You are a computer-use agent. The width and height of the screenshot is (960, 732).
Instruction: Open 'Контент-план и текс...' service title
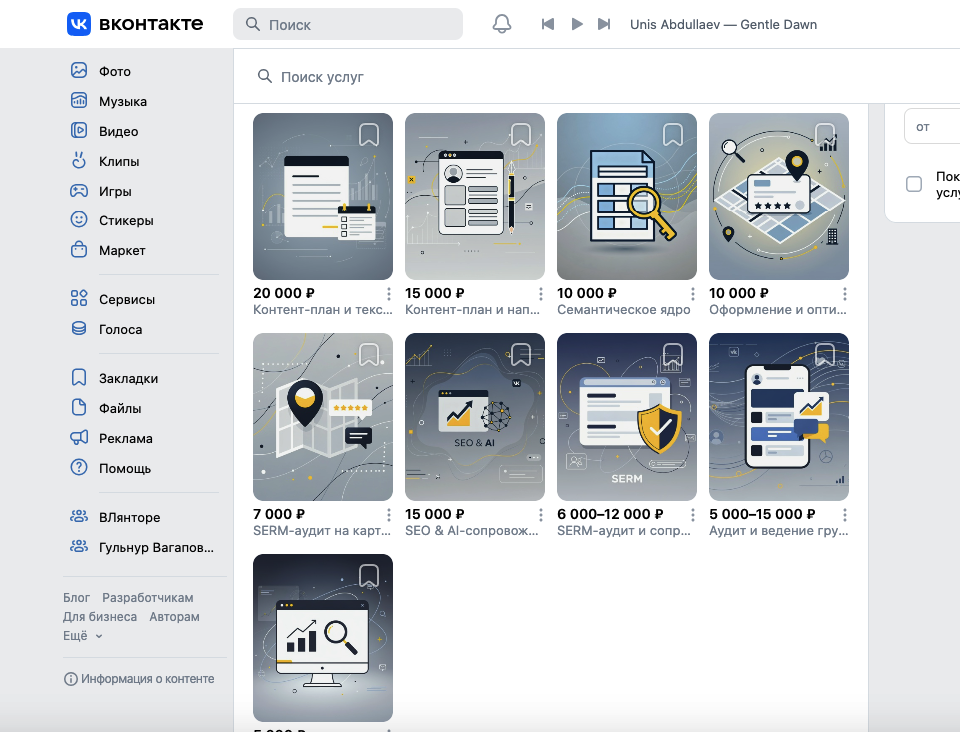click(323, 310)
